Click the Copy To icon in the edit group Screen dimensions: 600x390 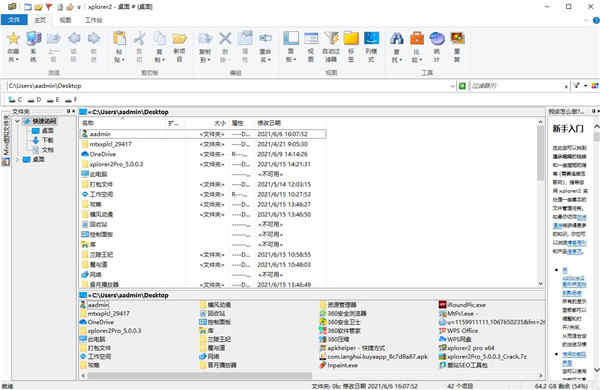click(x=205, y=38)
